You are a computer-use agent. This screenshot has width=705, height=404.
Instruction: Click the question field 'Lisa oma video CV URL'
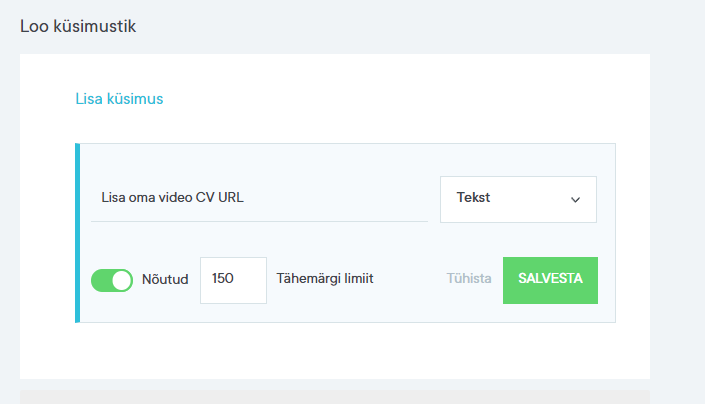point(172,197)
